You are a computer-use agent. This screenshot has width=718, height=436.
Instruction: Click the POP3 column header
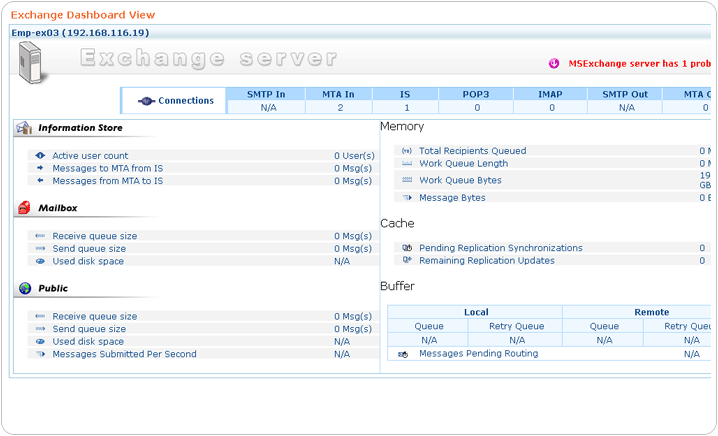coord(476,94)
